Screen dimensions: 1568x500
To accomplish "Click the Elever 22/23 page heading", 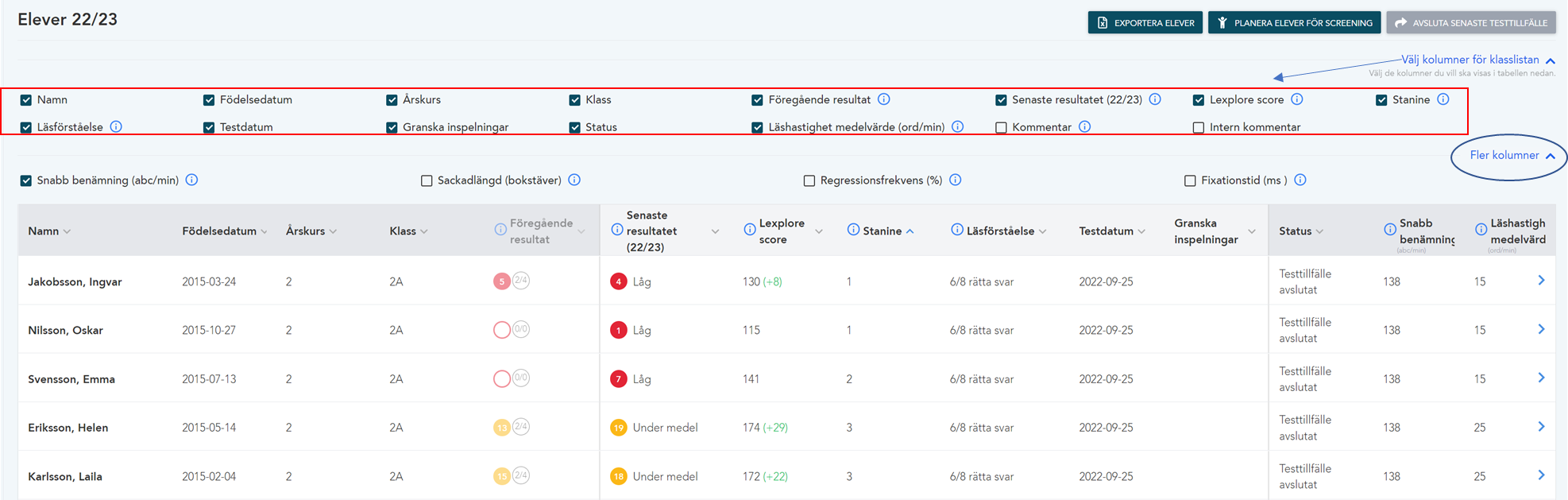I will click(68, 20).
